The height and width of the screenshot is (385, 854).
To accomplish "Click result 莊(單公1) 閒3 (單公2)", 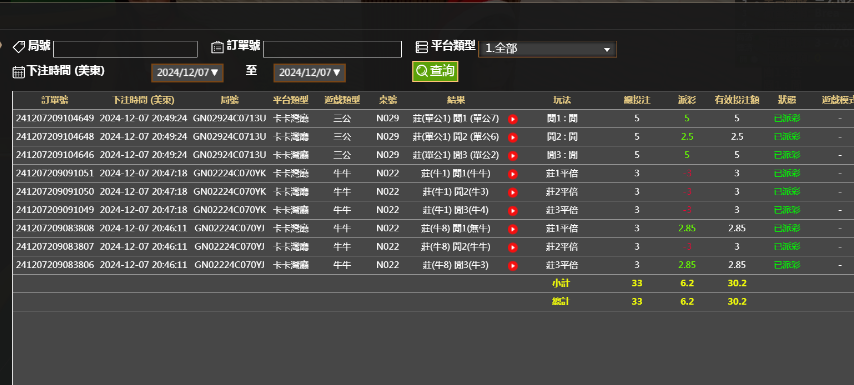I will point(456,155).
